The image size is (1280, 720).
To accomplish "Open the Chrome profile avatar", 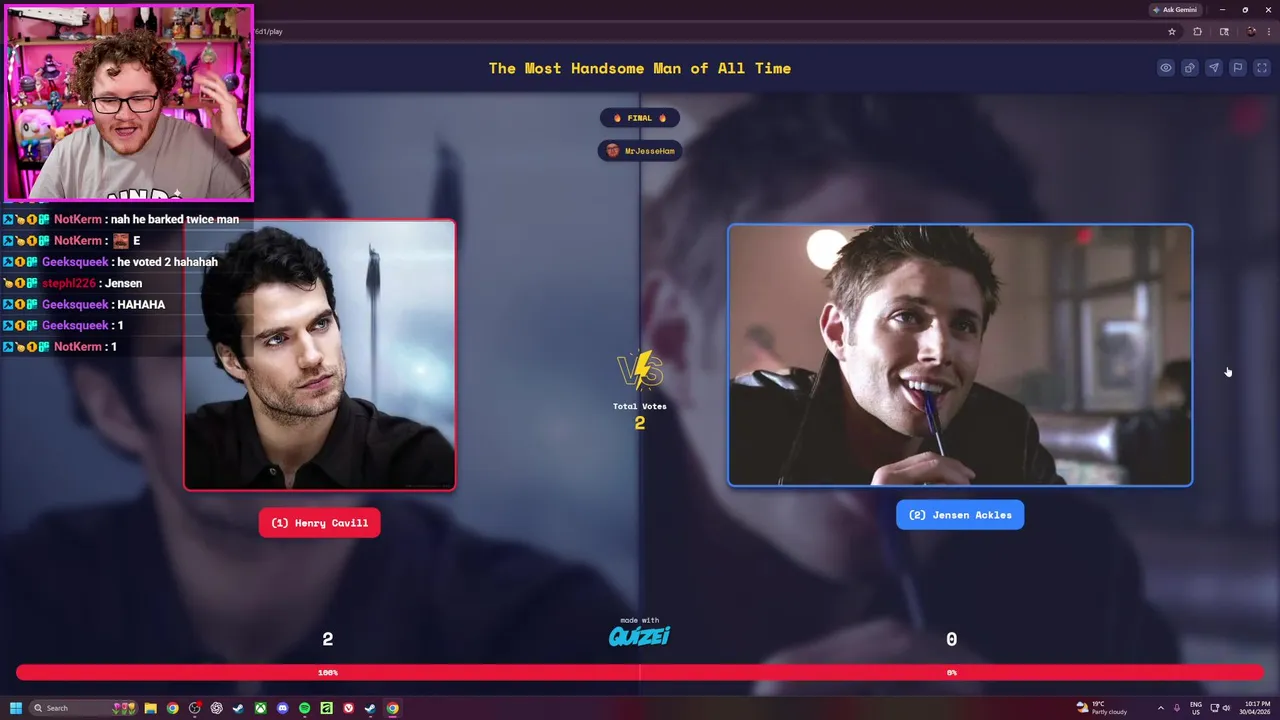I will pos(1250,31).
